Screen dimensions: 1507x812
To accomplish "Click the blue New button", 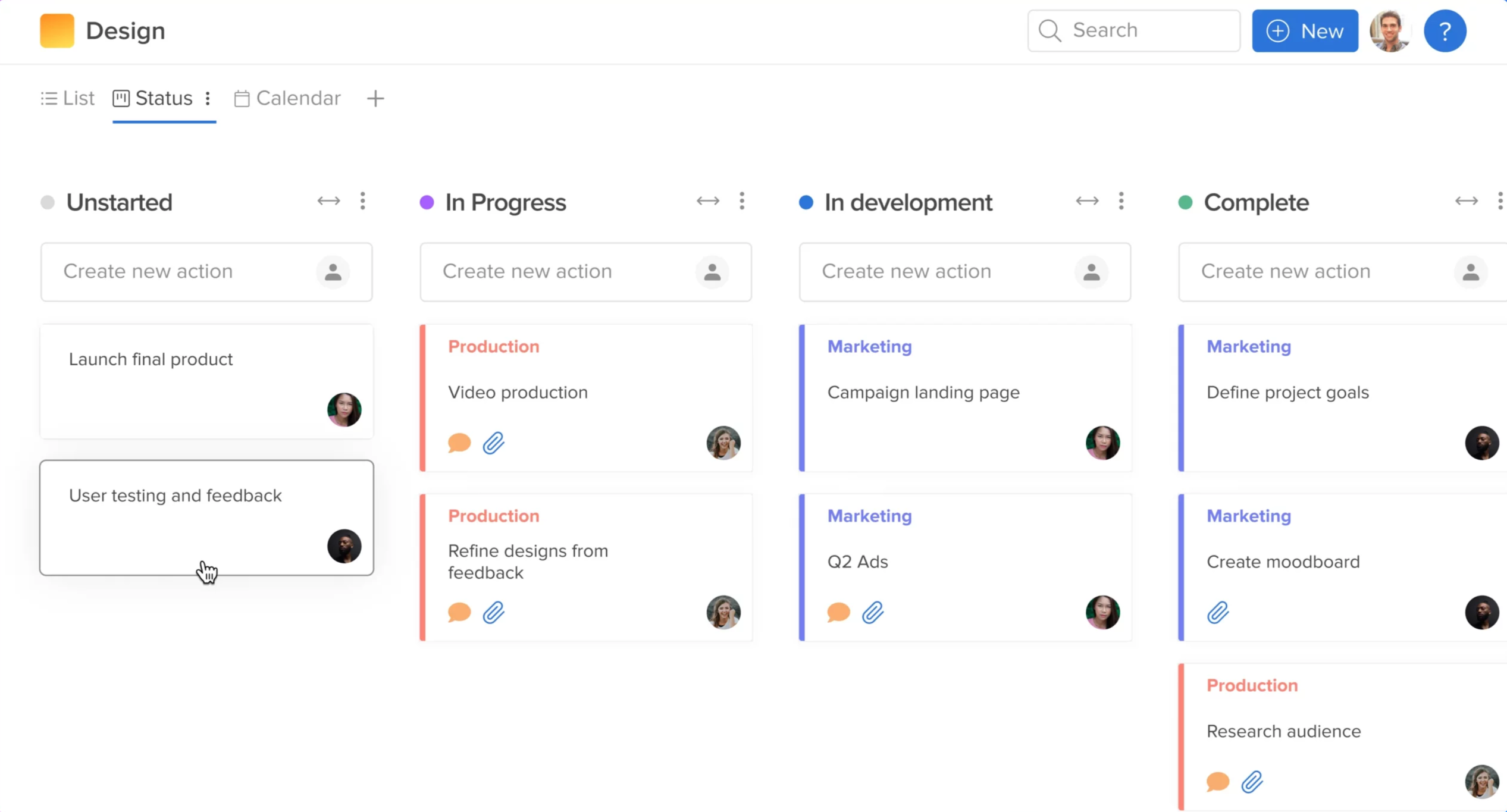I will 1304,31.
